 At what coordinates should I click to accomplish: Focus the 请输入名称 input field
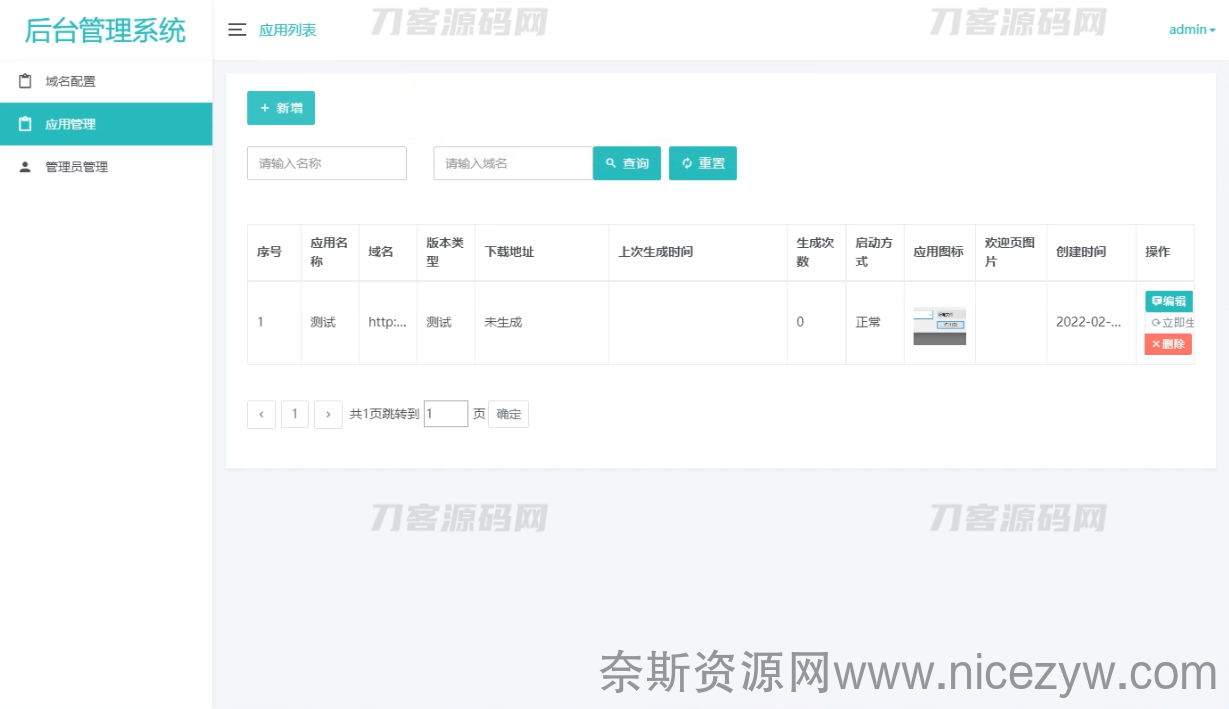[327, 163]
